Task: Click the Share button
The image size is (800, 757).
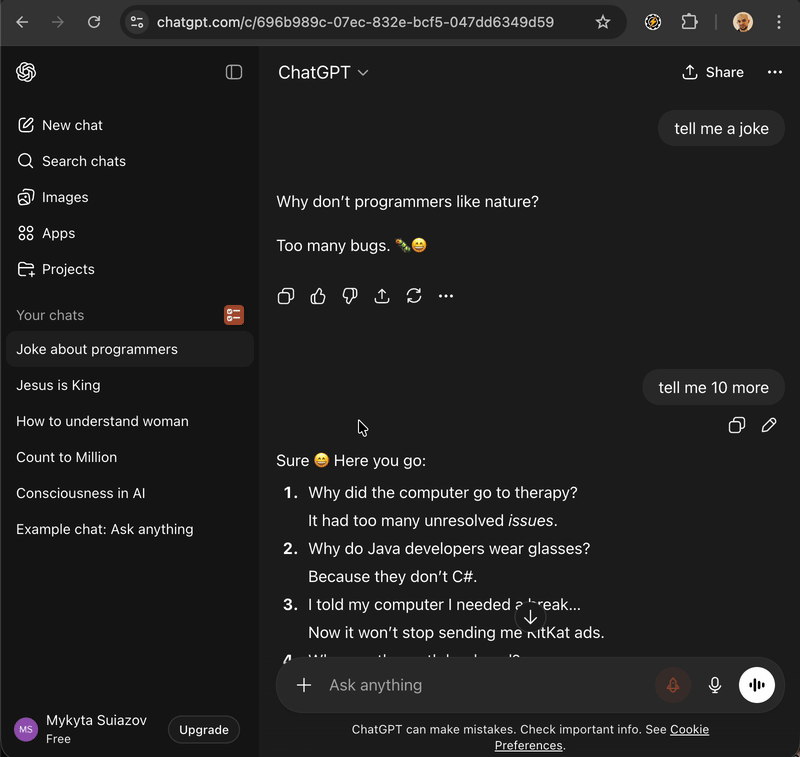Action: [x=712, y=72]
